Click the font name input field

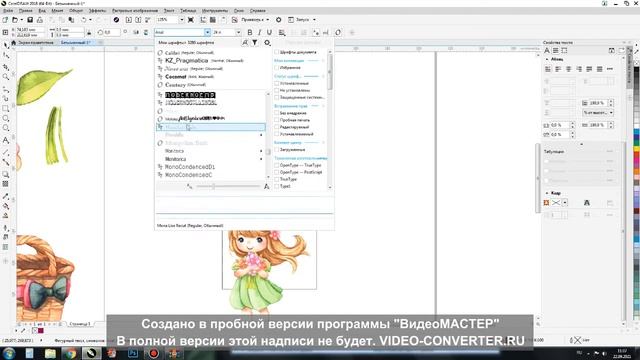click(179, 32)
